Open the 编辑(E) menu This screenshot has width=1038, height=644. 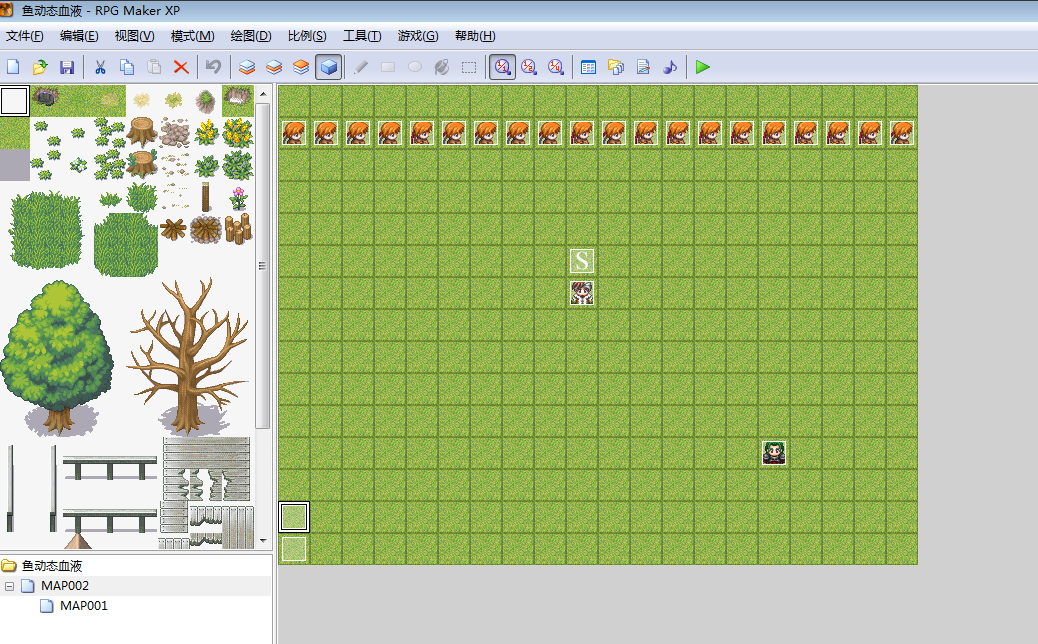coord(79,36)
